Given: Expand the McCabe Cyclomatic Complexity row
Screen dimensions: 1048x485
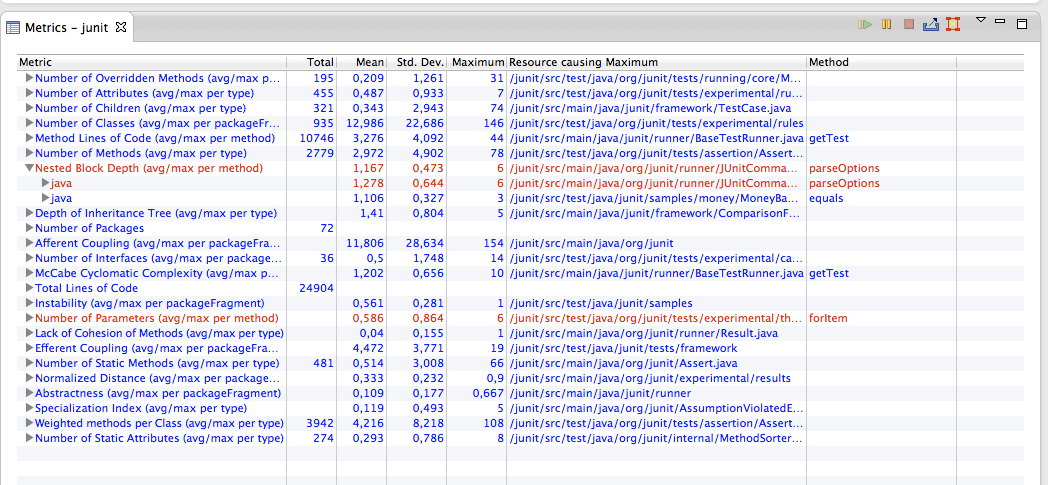Looking at the screenshot, I should 29,273.
